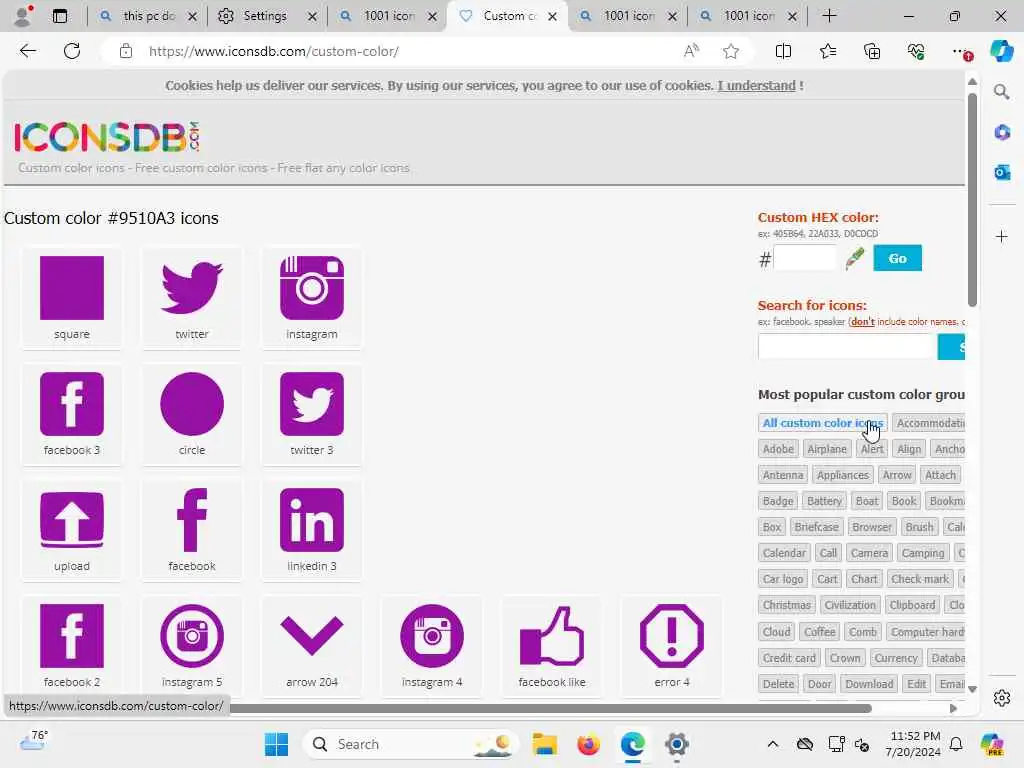This screenshot has width=1024, height=768.
Task: Close the Custom color browser tab
Action: click(552, 16)
